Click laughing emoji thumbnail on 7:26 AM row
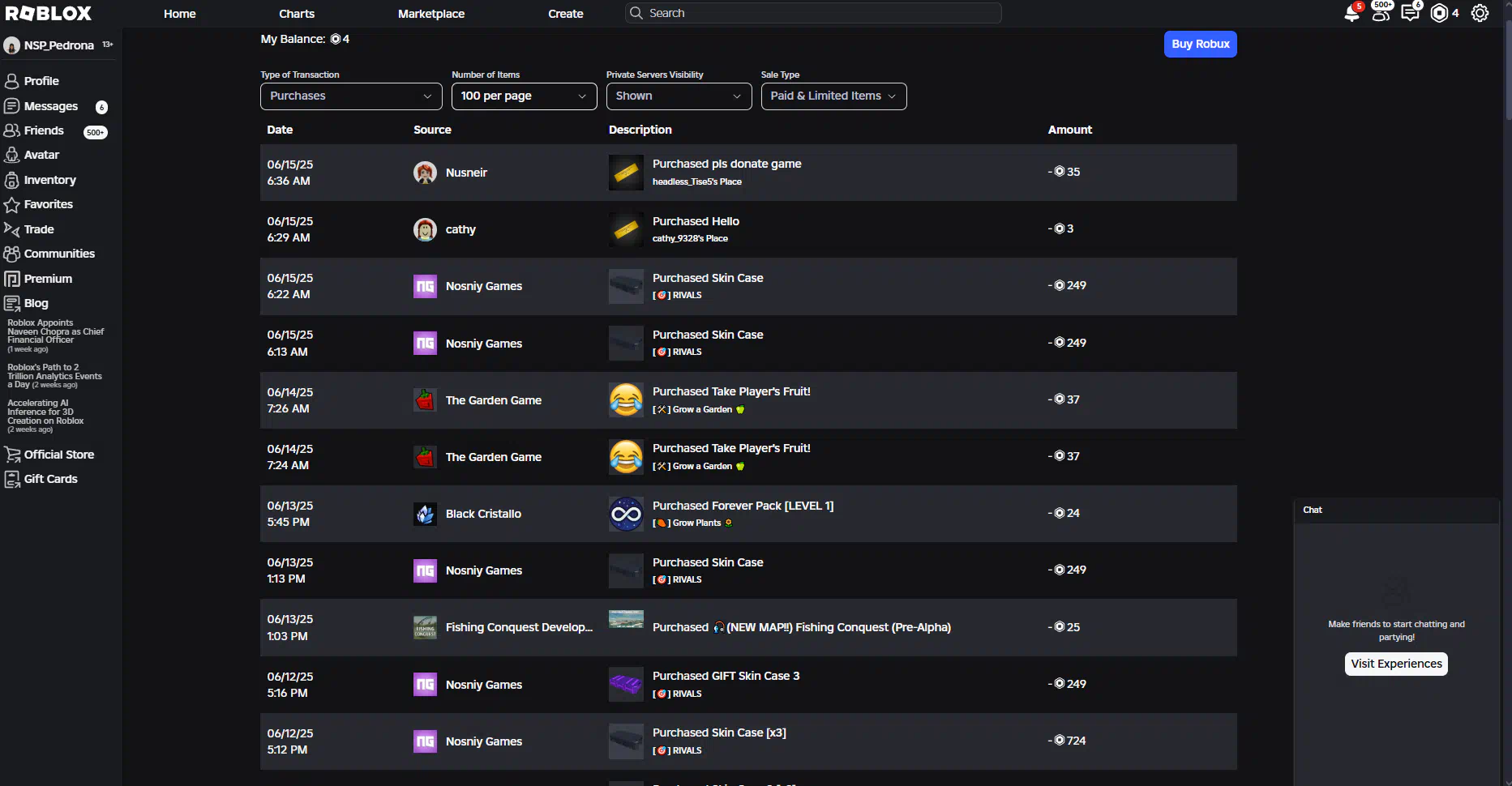 tap(626, 400)
